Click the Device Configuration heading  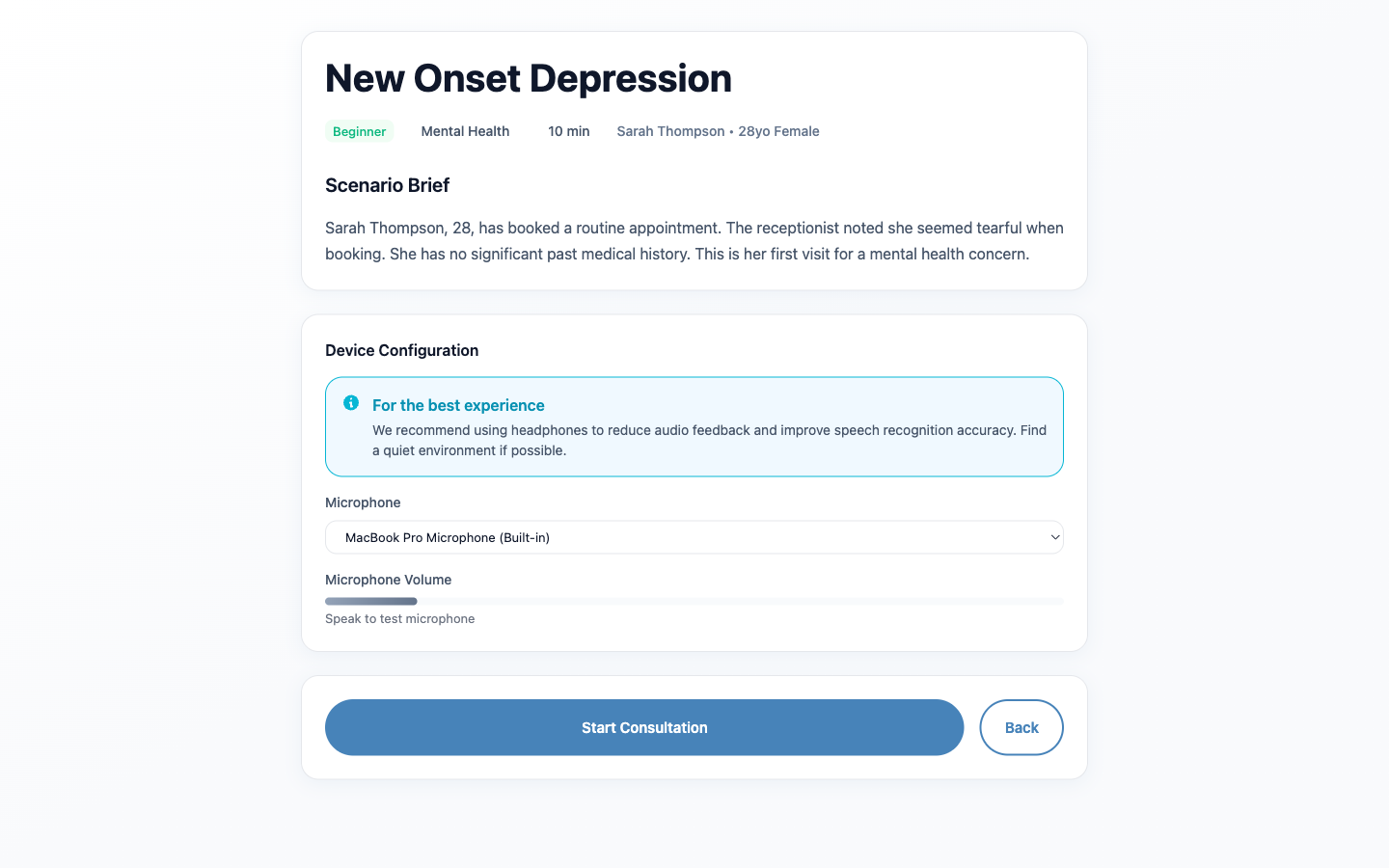pos(401,350)
